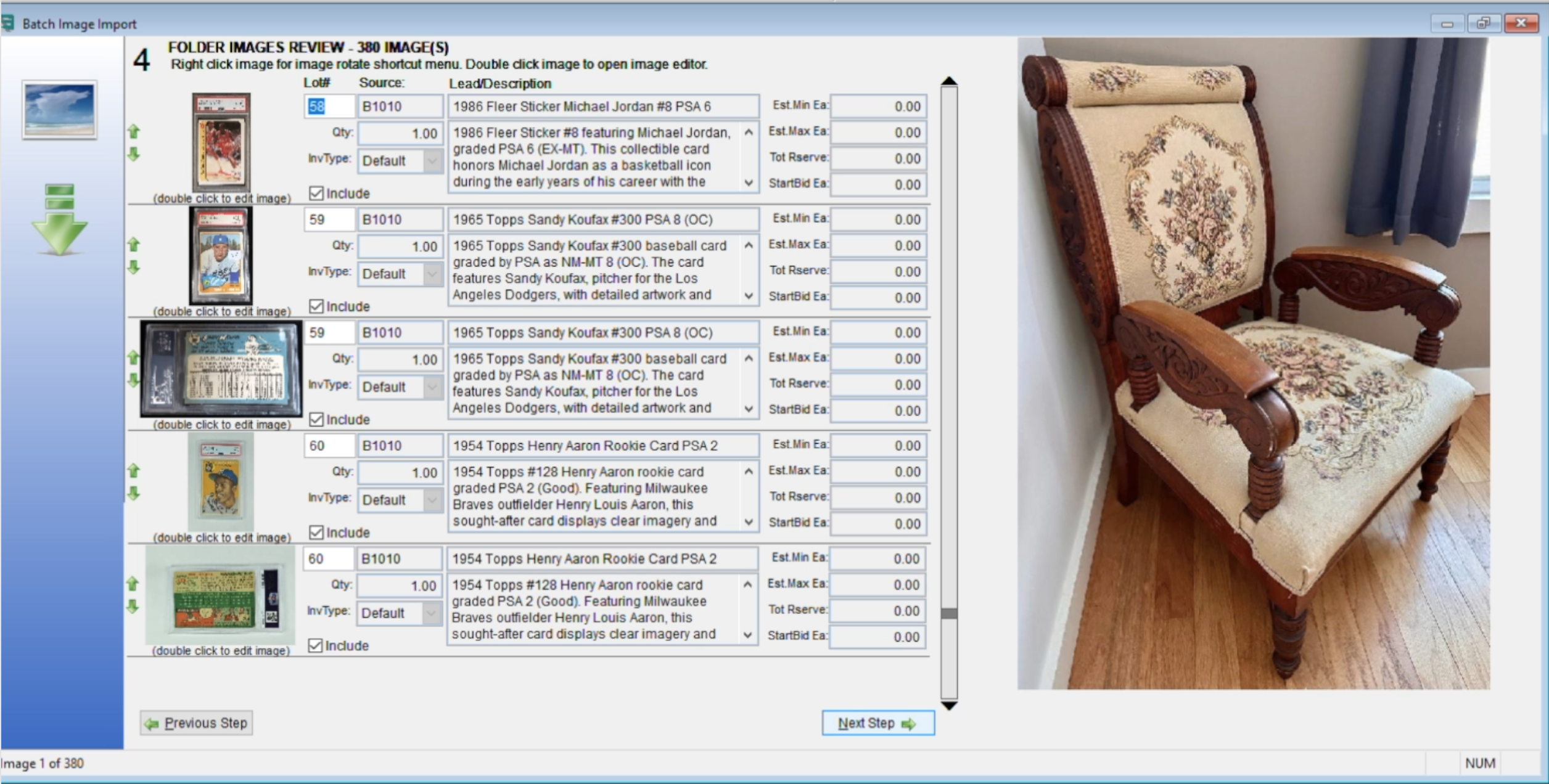Image resolution: width=1549 pixels, height=784 pixels.
Task: Go to the Next Step
Action: click(877, 723)
